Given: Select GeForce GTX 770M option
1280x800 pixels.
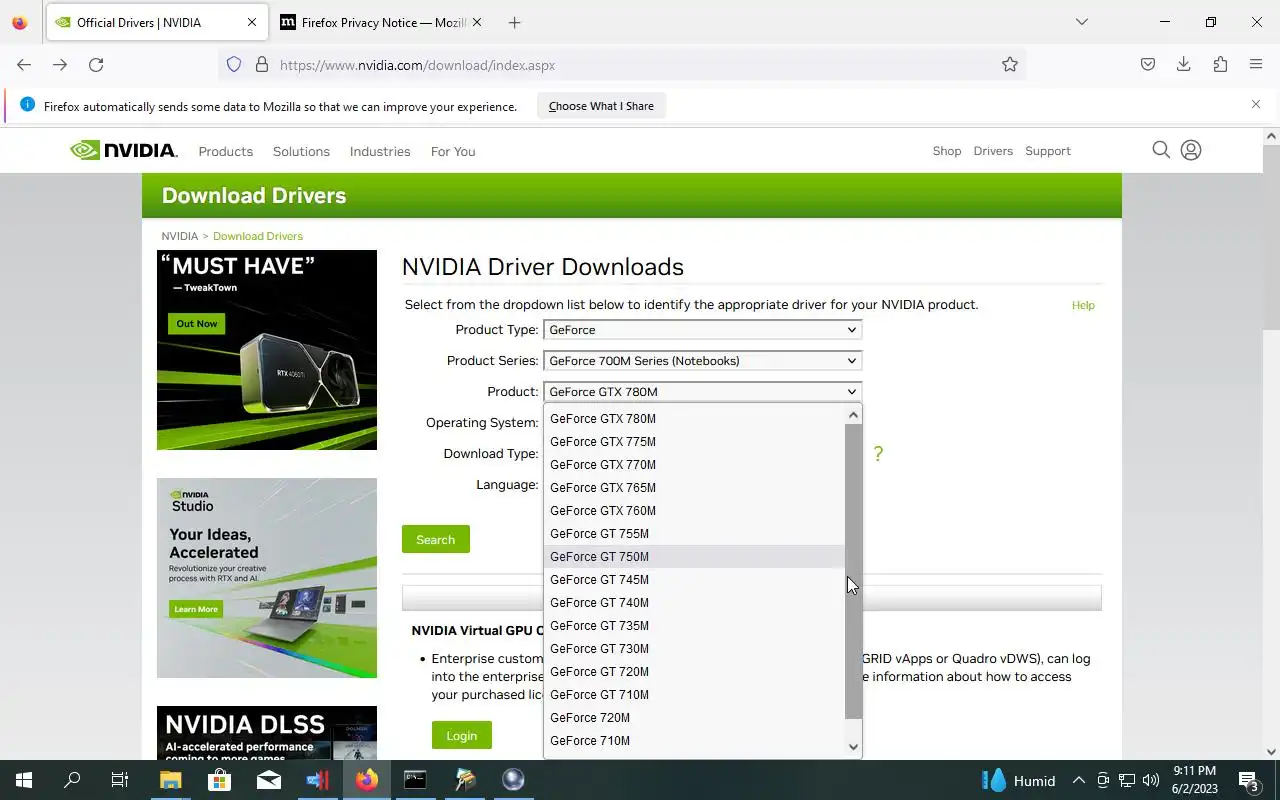Looking at the screenshot, I should pos(694,465).
